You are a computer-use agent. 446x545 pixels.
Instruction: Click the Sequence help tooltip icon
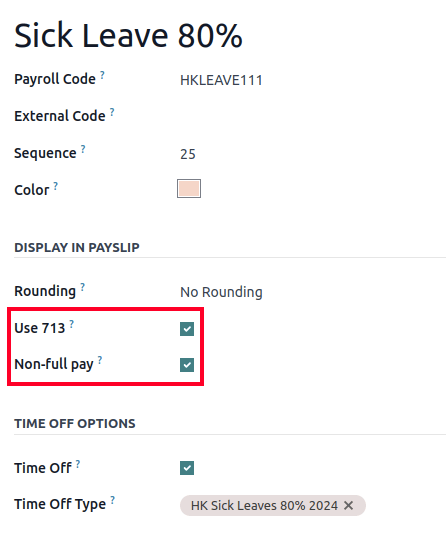[83, 149]
